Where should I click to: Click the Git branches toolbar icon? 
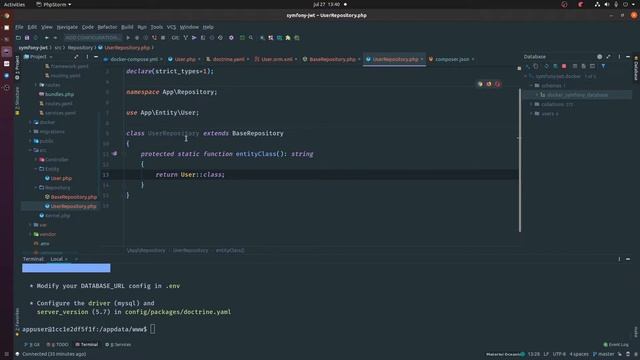click(x=185, y=38)
